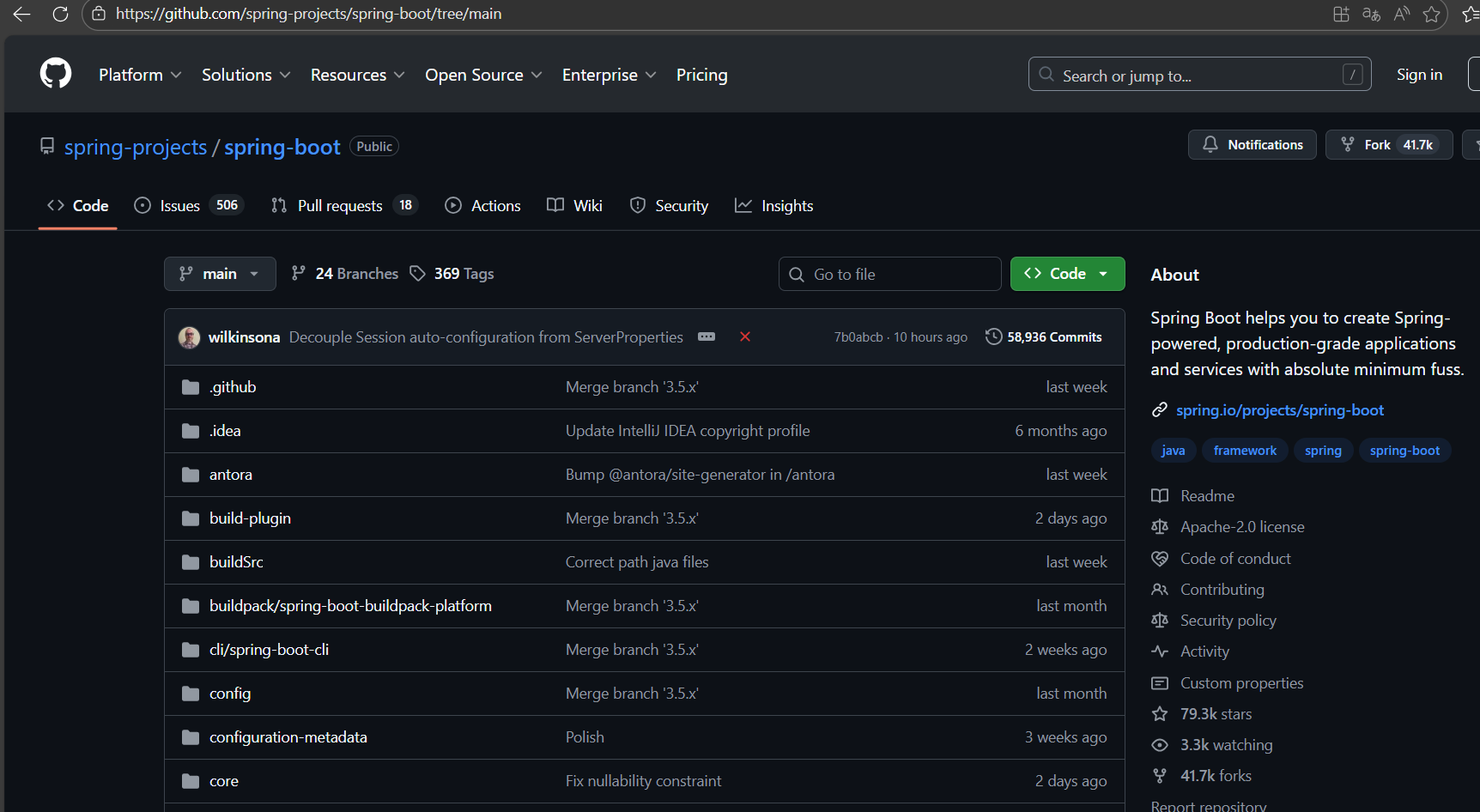This screenshot has width=1480, height=812.
Task: View the 369 Tags list
Action: (452, 274)
